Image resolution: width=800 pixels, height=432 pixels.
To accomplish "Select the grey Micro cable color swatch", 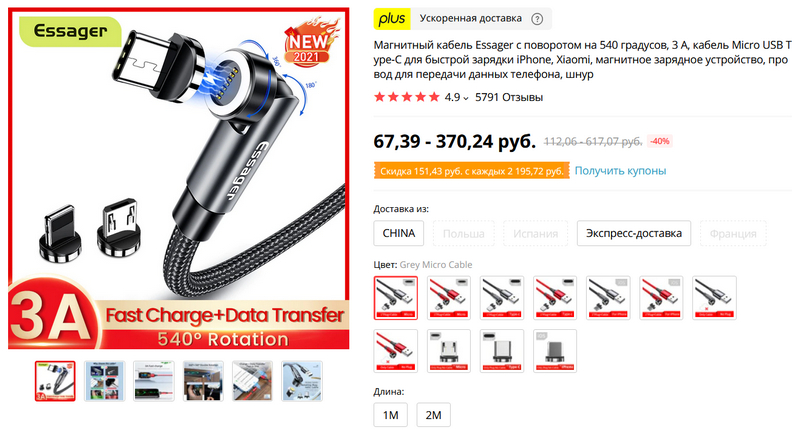I will pos(396,298).
